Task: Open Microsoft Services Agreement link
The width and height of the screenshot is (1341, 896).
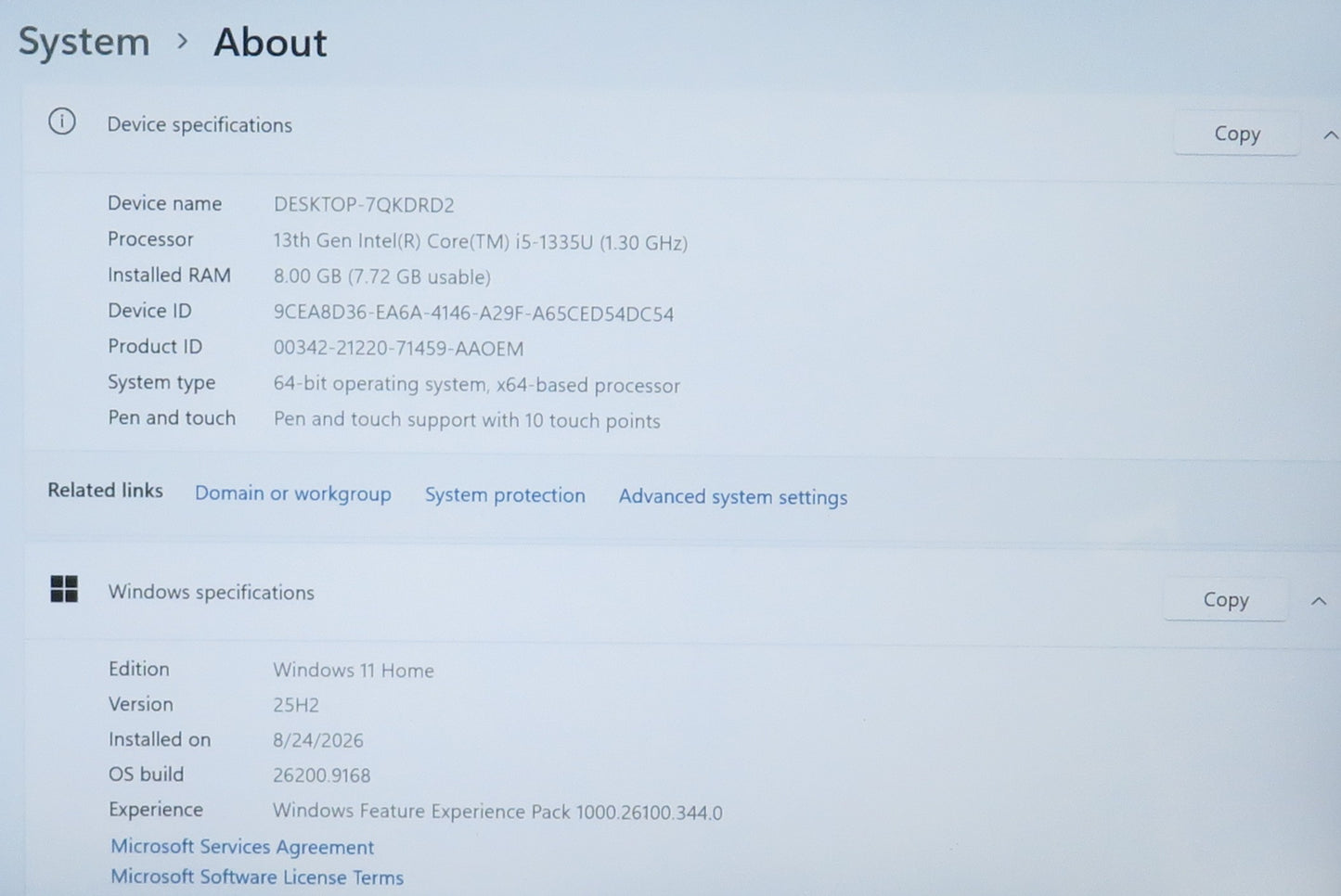Action: point(242,847)
